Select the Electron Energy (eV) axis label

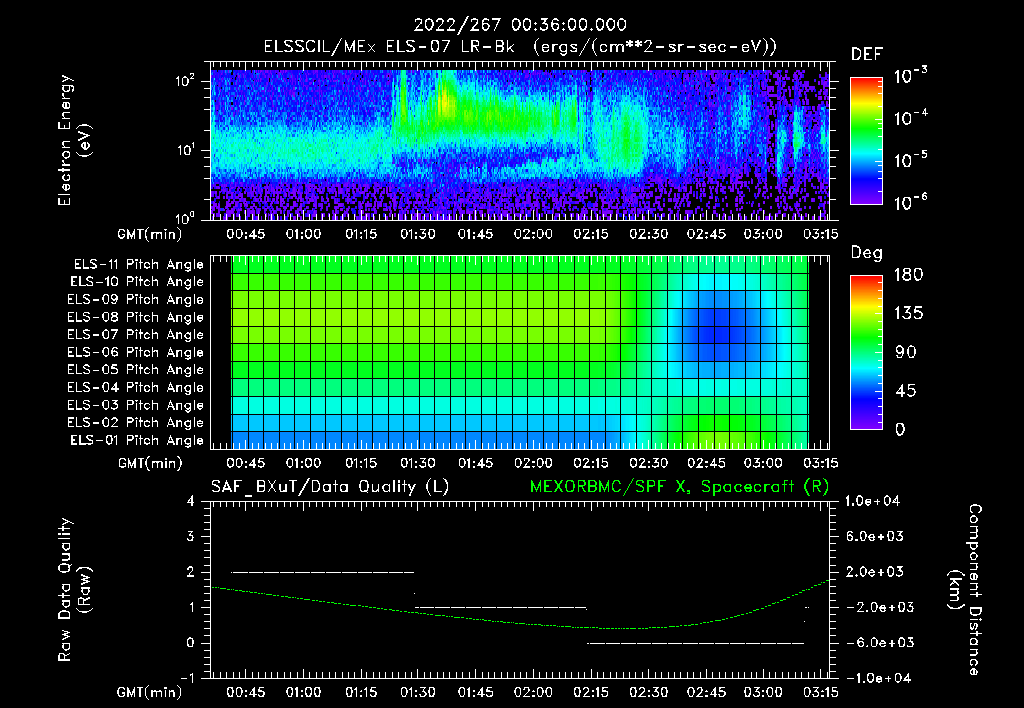coord(74,140)
